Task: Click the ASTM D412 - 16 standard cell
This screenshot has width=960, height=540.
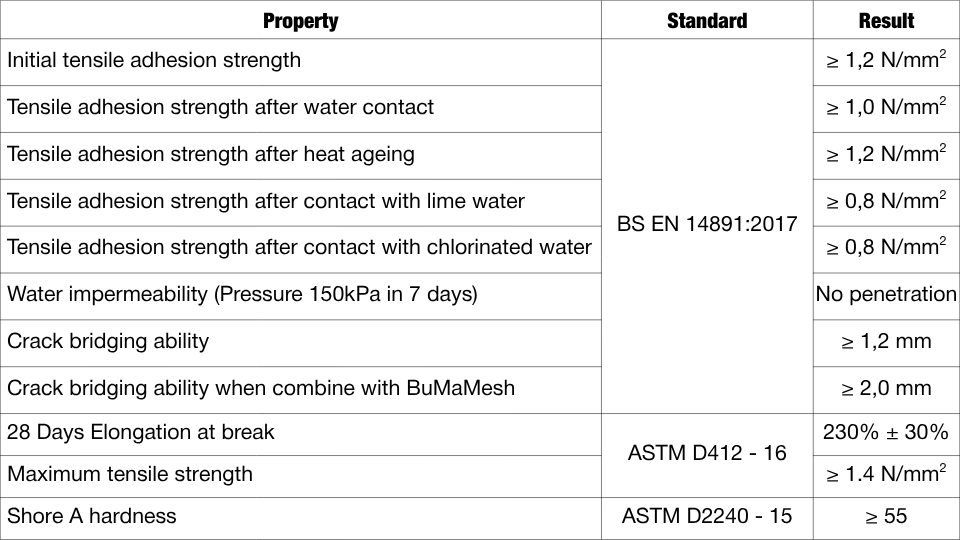Action: pos(707,454)
